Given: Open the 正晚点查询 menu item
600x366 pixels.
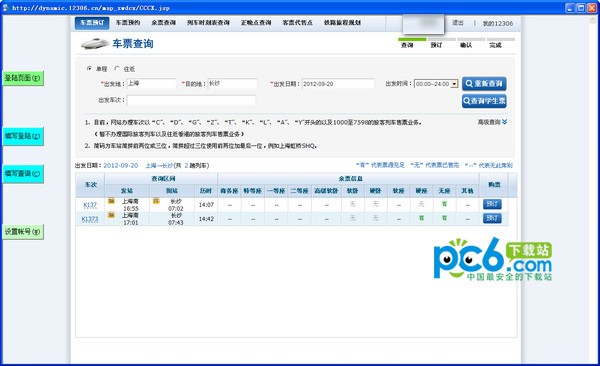Looking at the screenshot, I should [x=256, y=23].
